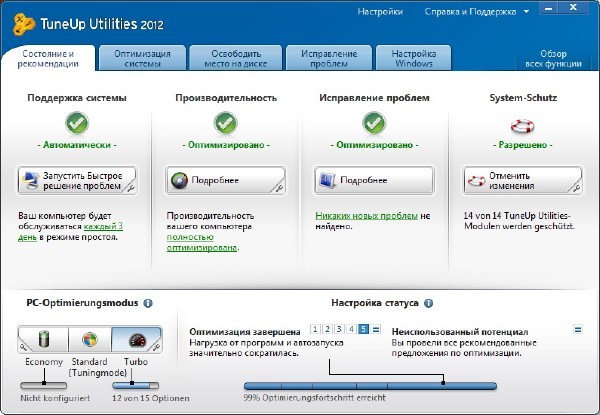Image resolution: width=600 pixels, height=415 pixels.
Task: Open Настройка Windows tab
Action: [x=414, y=59]
